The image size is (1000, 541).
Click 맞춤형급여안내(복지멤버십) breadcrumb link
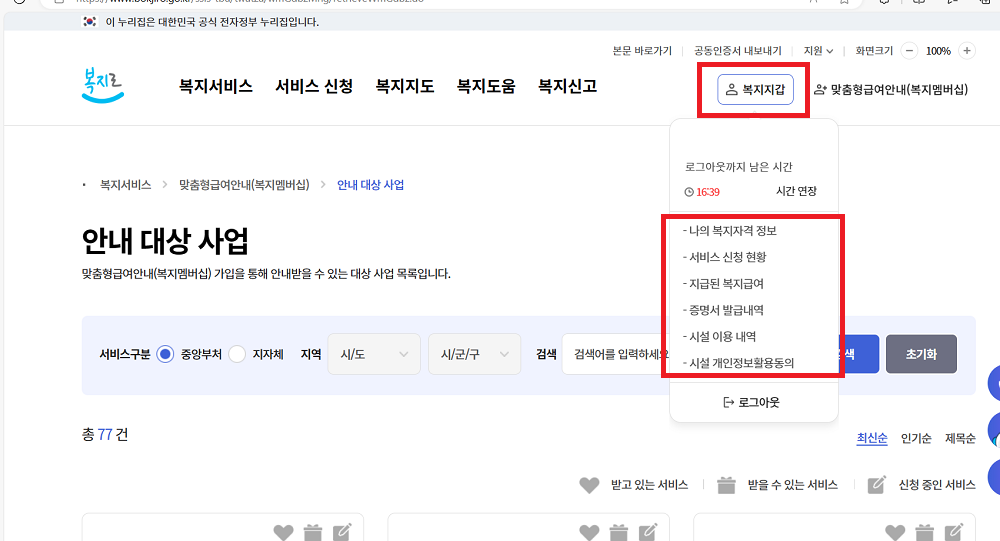pos(244,185)
